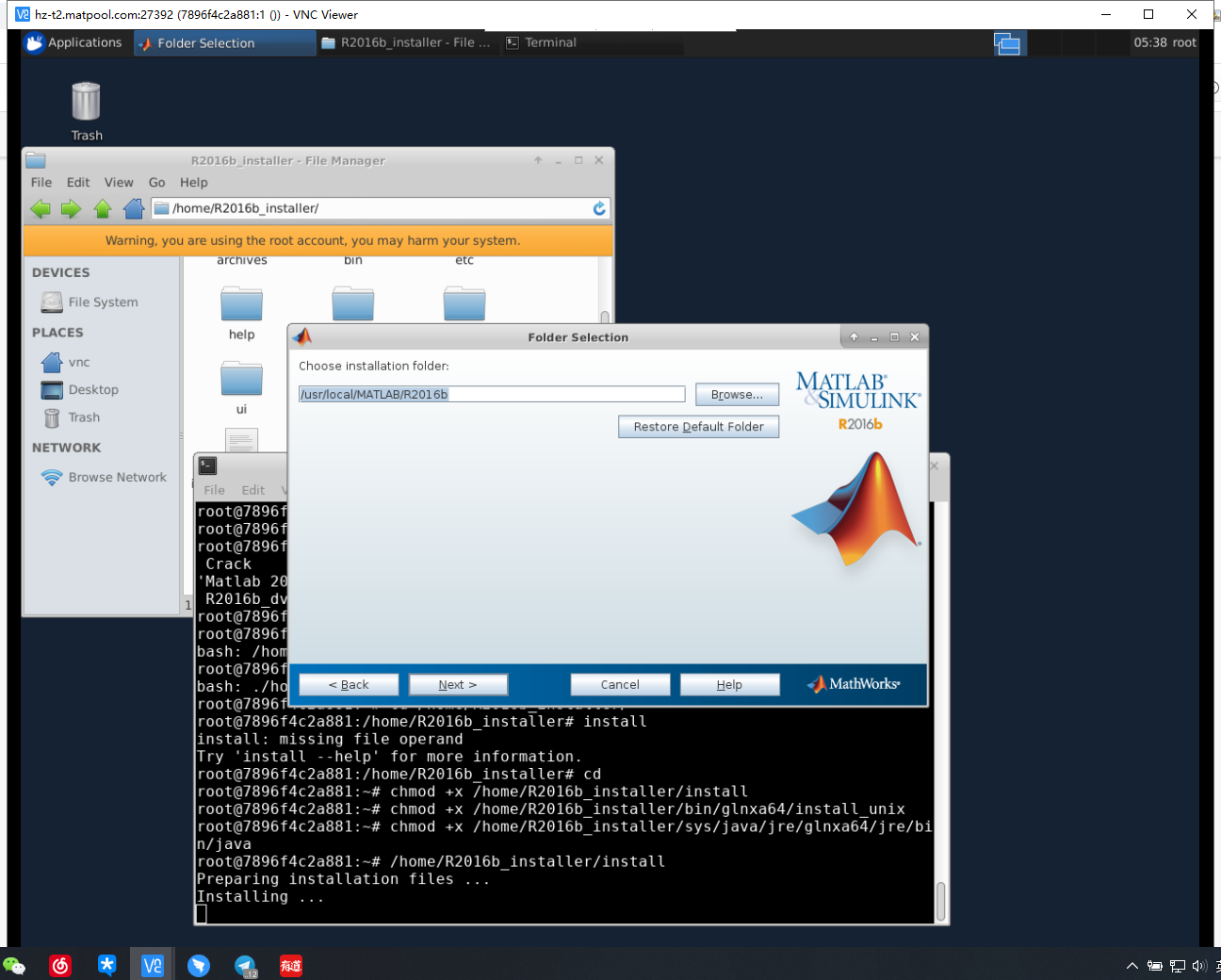
Task: Click the Terminal window vertical scrollbar
Action: [x=940, y=902]
